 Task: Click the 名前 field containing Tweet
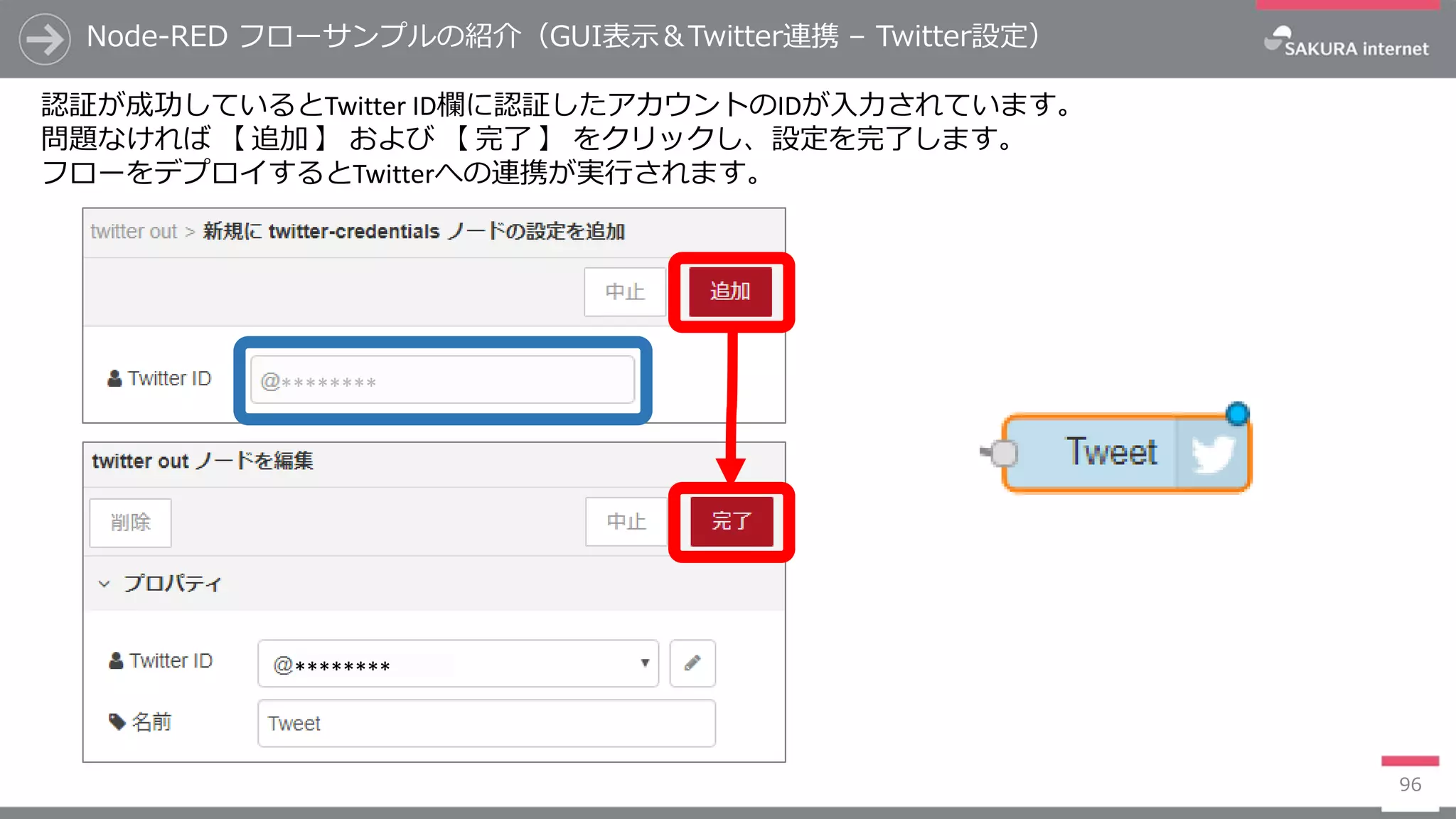[487, 723]
